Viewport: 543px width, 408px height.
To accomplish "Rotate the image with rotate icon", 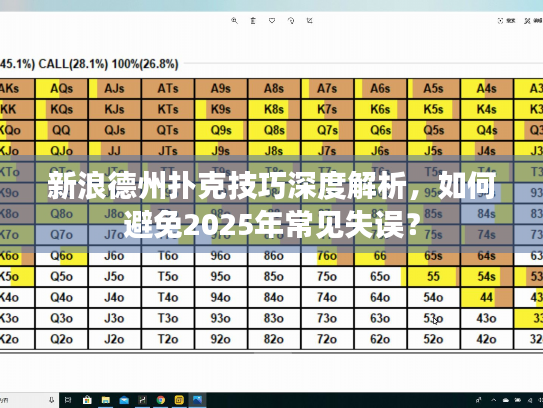I will point(291,21).
